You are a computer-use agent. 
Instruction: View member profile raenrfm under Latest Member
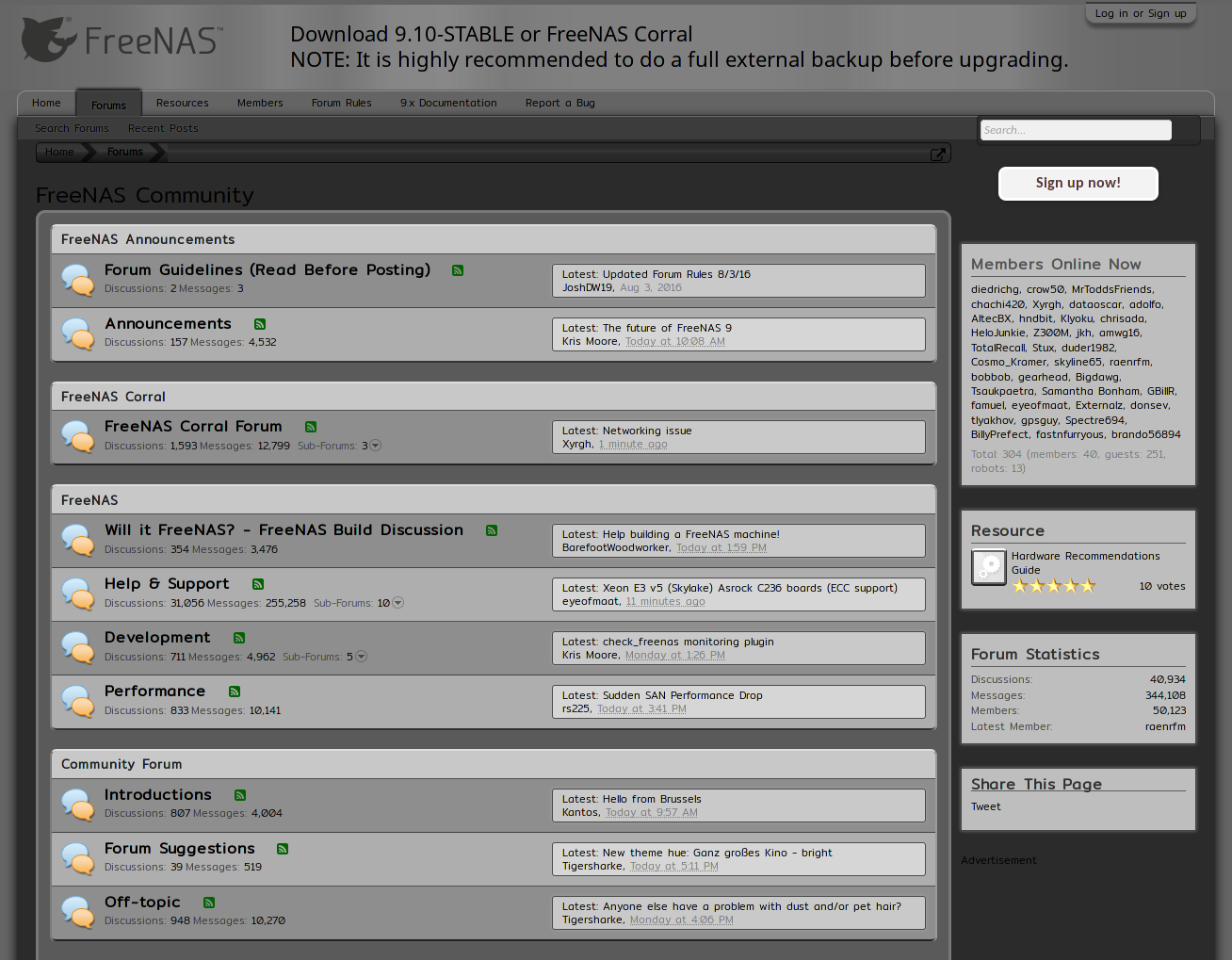pos(1165,726)
